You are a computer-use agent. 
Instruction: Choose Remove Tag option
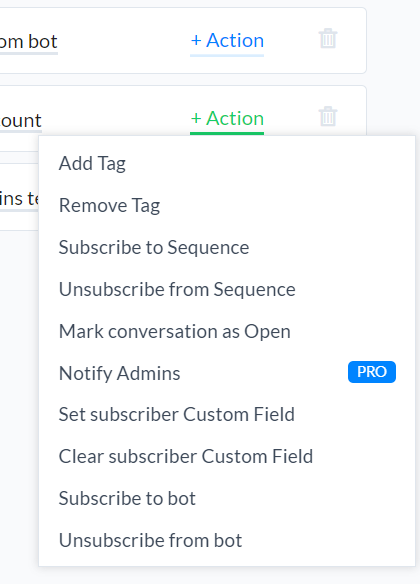[x=227, y=205]
